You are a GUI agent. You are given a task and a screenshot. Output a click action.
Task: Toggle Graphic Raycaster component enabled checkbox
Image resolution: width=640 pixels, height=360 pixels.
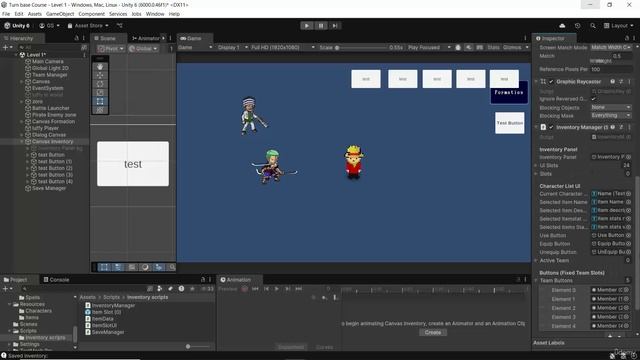(x=551, y=82)
